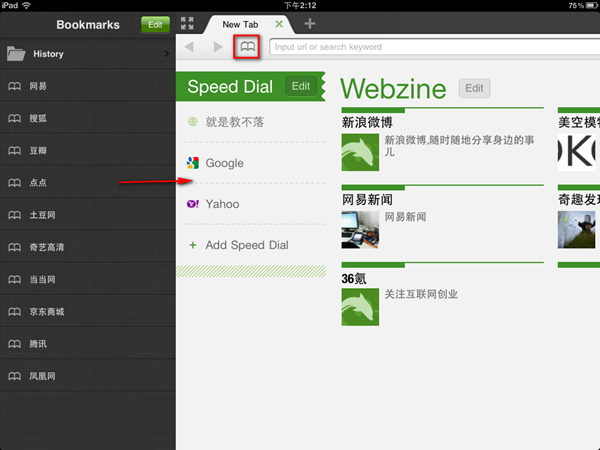Expand History using its chevron arrow
This screenshot has height=450, width=600.
[166, 54]
